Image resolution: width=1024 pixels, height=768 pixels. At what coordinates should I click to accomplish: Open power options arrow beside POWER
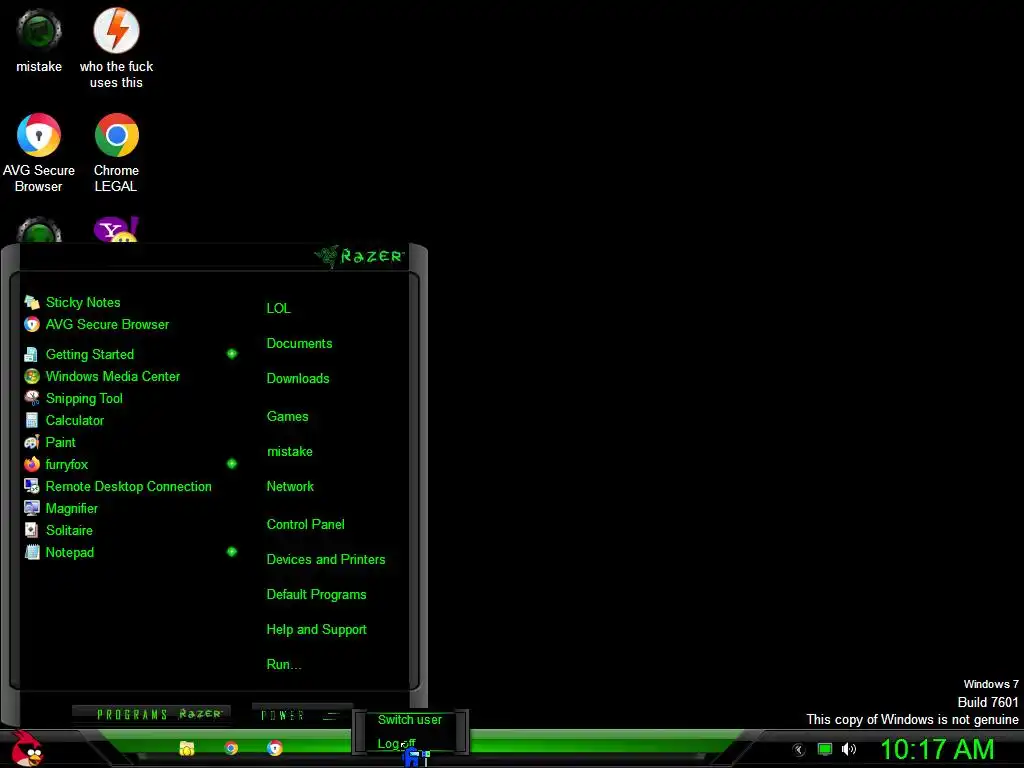[x=332, y=716]
